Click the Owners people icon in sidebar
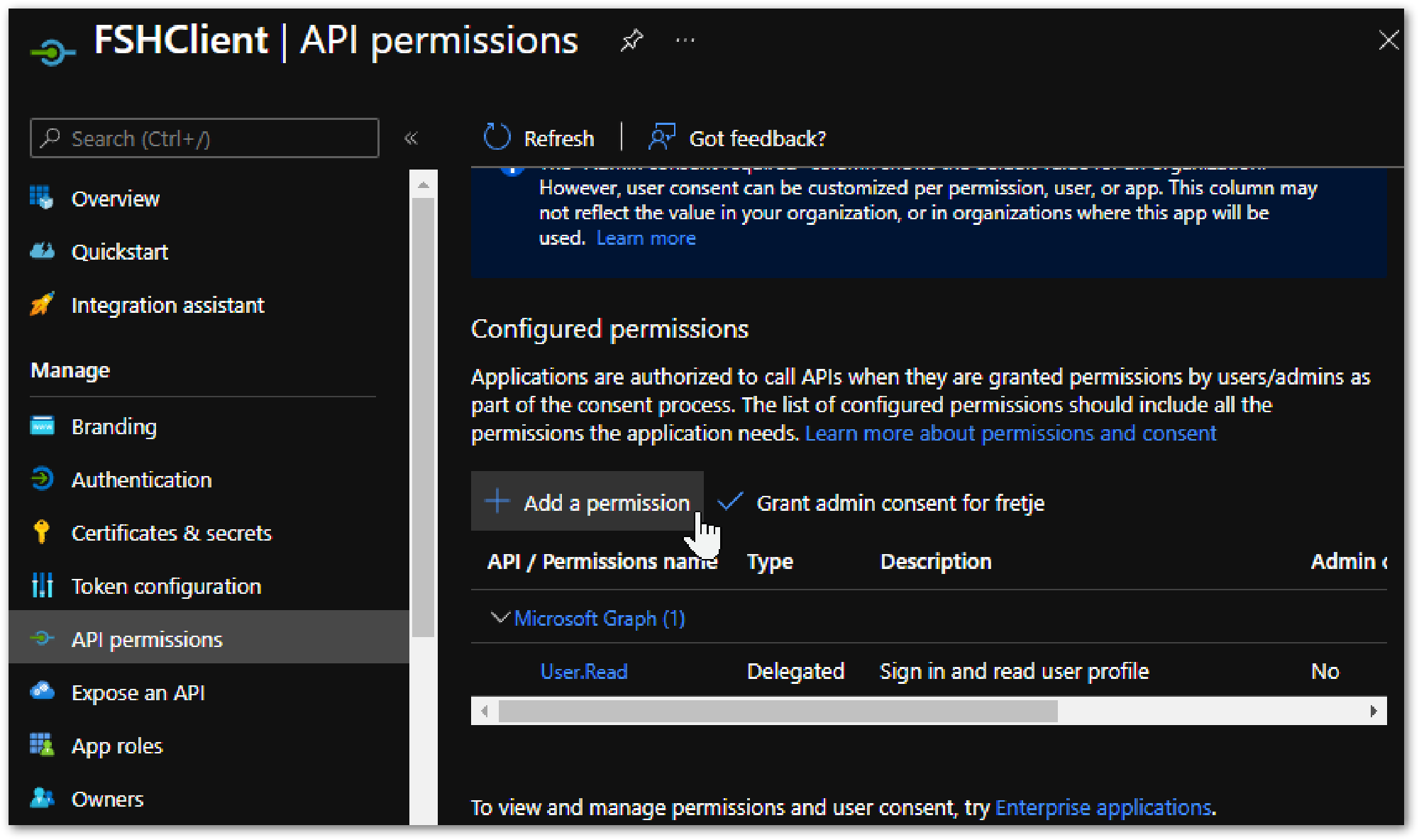1419x840 pixels. pos(43,798)
